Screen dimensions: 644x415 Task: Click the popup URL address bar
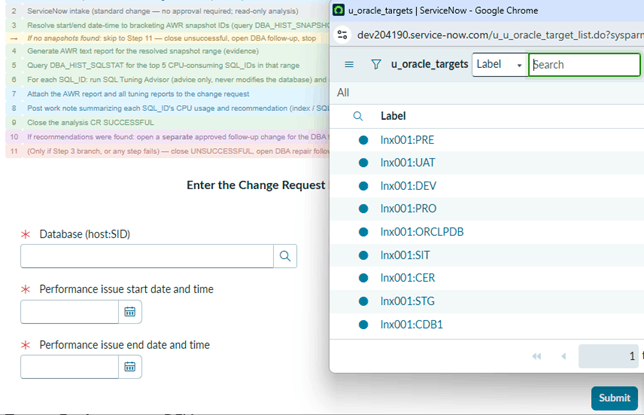coord(499,35)
